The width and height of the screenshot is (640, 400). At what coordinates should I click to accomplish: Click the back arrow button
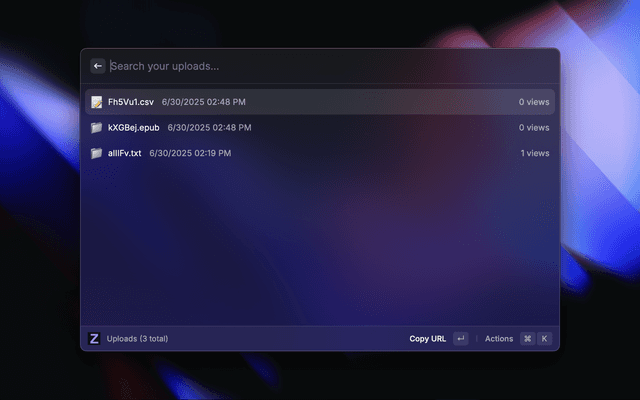[98, 66]
